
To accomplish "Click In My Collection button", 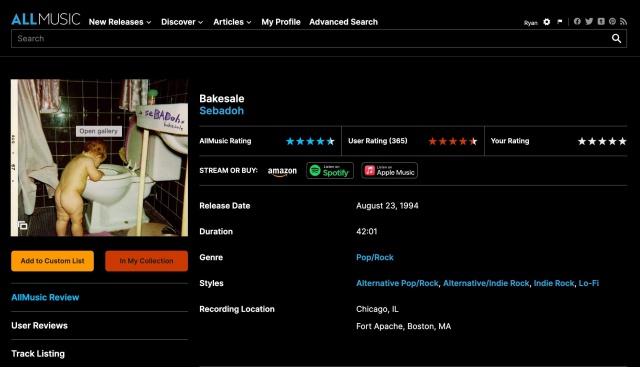I will click(147, 261).
